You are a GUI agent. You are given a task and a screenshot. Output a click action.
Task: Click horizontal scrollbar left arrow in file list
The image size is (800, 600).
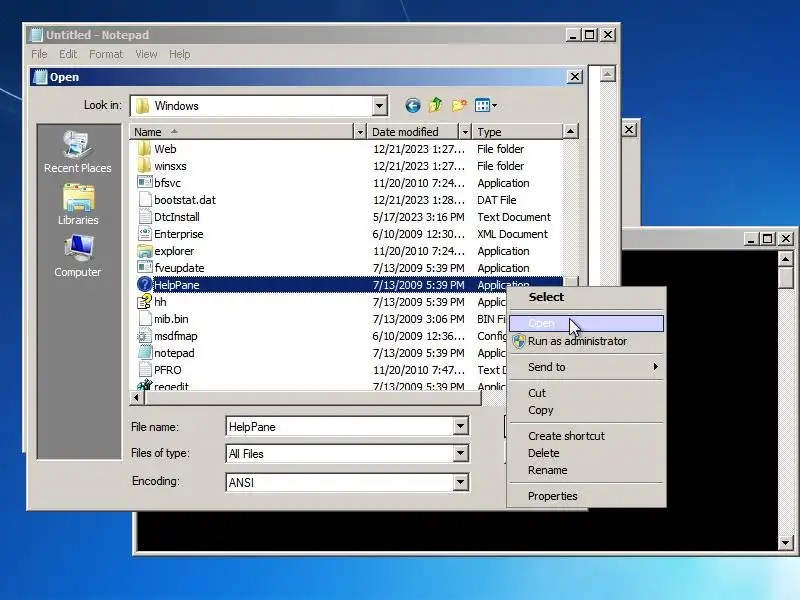coord(137,397)
